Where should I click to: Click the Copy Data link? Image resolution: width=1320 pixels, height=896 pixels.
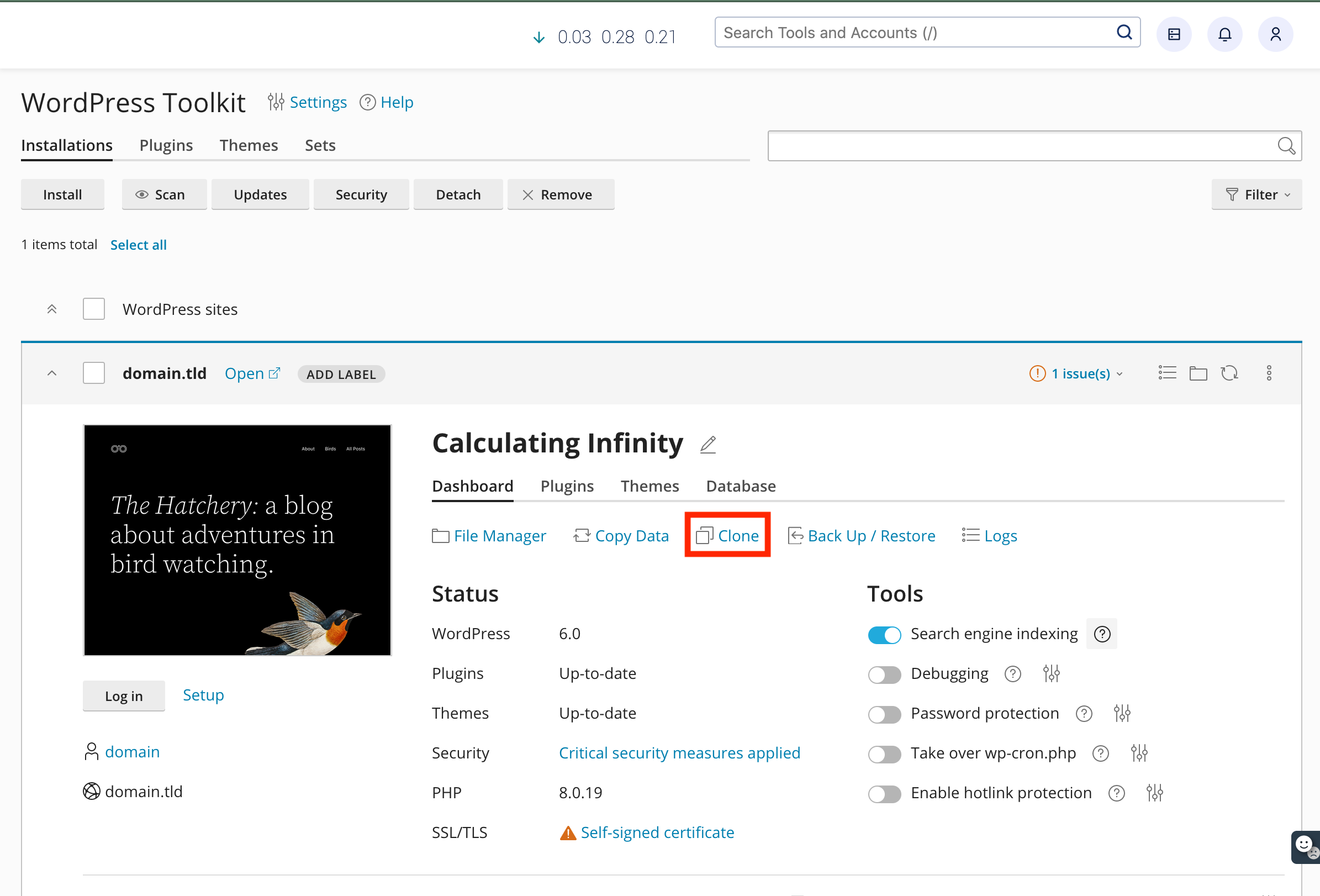pyautogui.click(x=621, y=536)
